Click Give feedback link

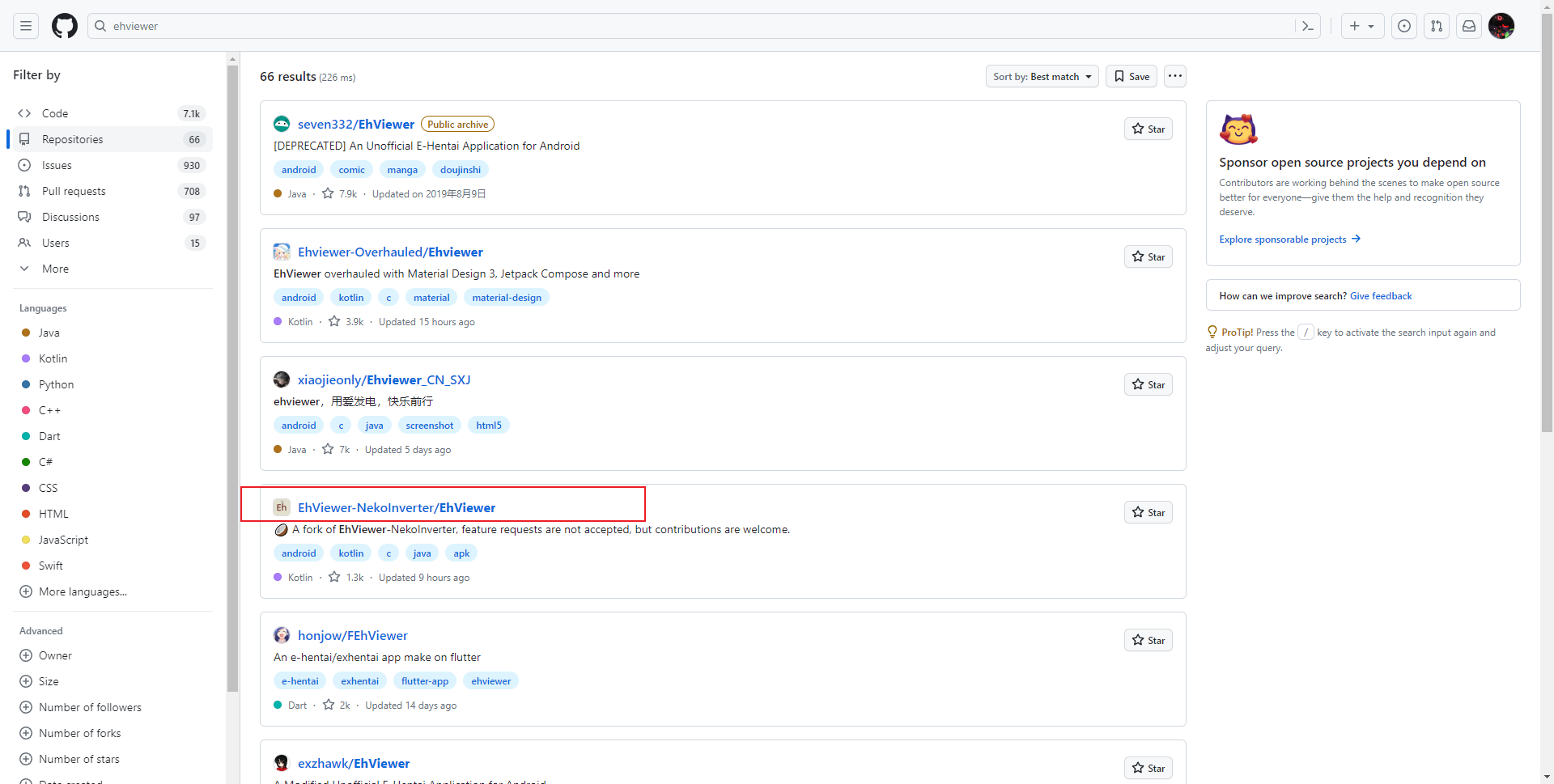click(x=1381, y=296)
